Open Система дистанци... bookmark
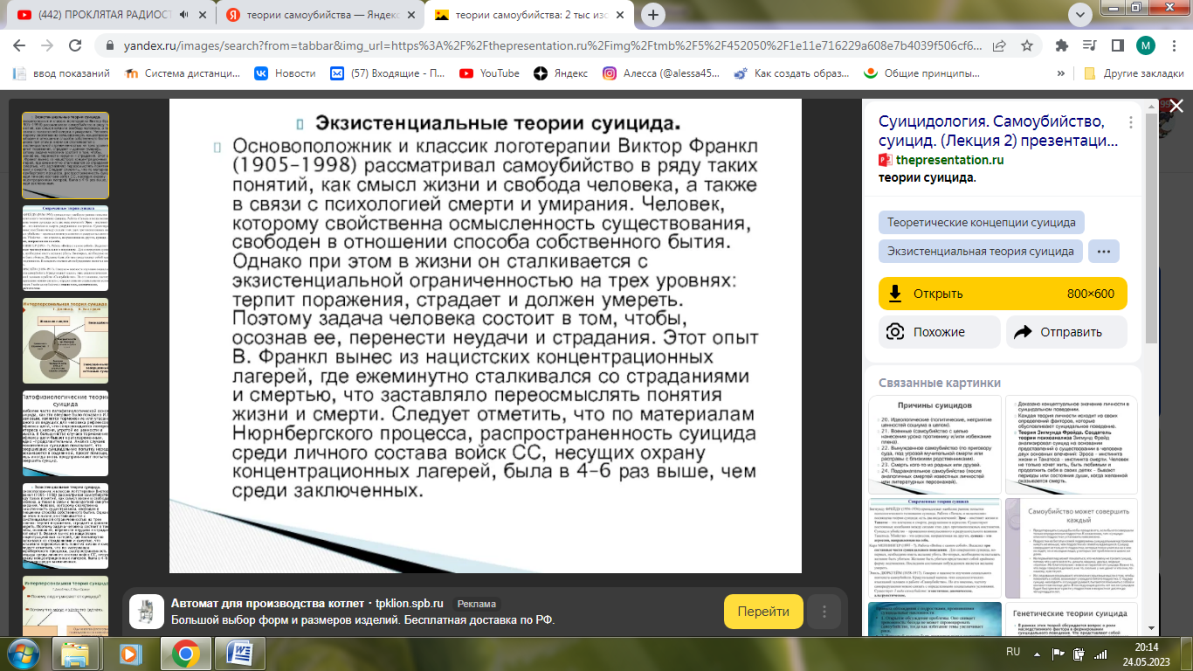 183,74
